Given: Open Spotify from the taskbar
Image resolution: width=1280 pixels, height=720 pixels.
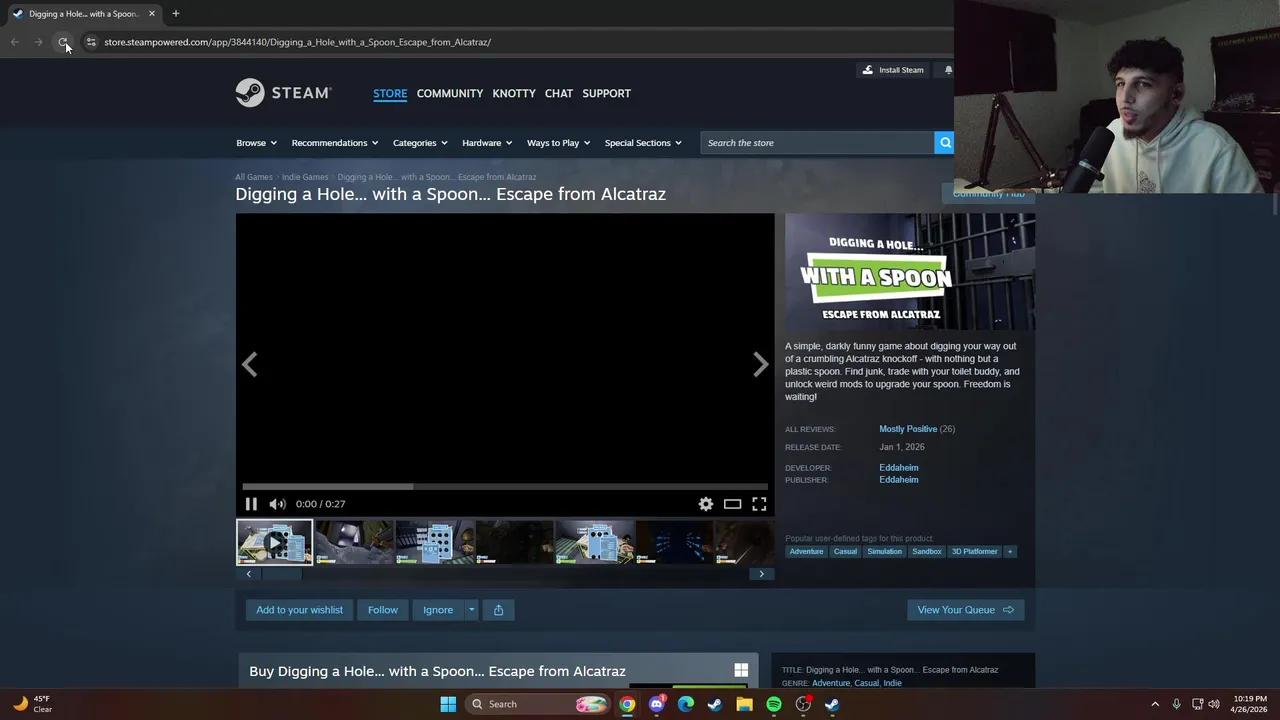Looking at the screenshot, I should click(774, 704).
